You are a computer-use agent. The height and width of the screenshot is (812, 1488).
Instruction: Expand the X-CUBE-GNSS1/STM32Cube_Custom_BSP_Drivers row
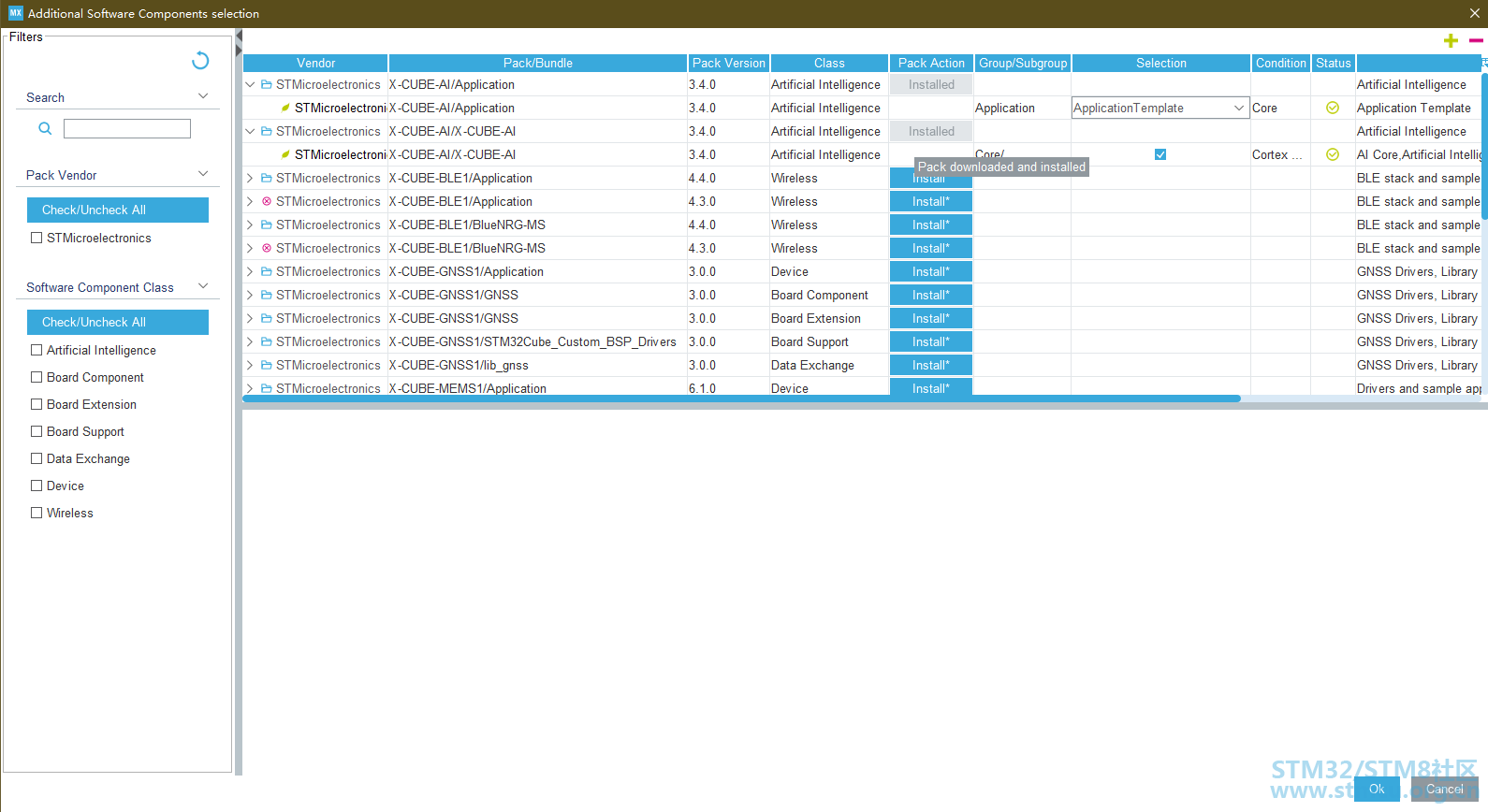click(x=250, y=341)
